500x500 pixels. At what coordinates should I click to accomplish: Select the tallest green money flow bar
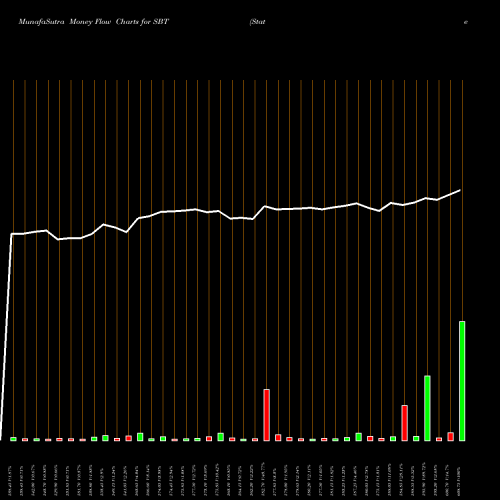(x=462, y=381)
